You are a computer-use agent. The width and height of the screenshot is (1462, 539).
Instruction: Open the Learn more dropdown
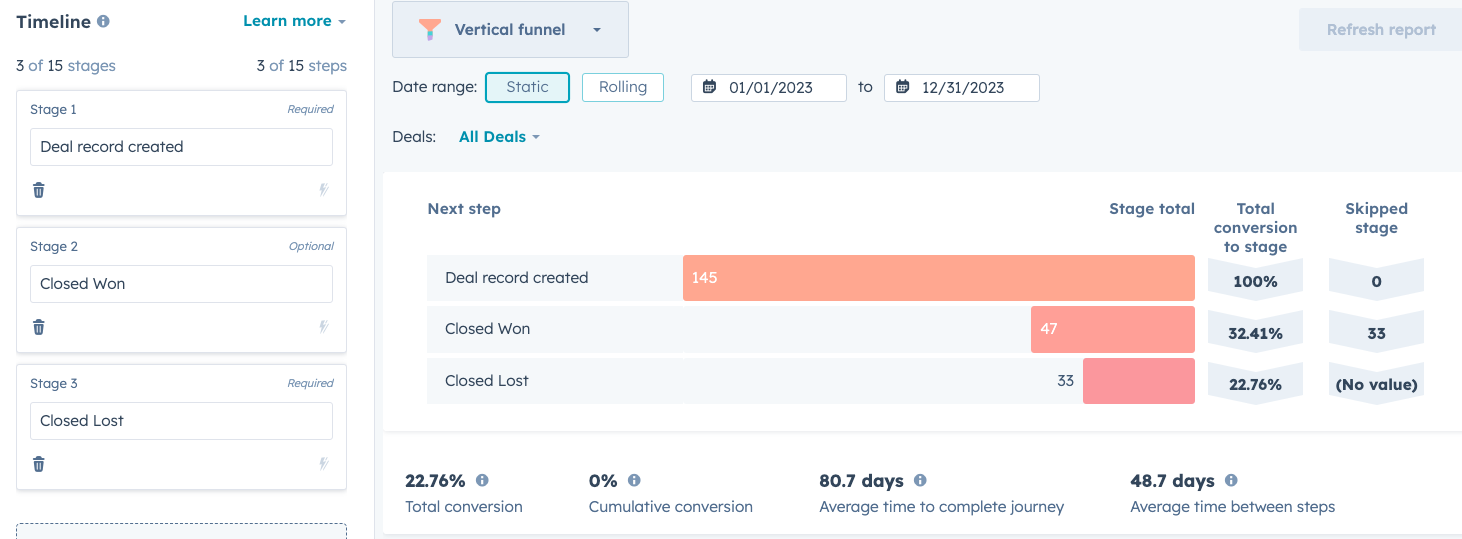pyautogui.click(x=295, y=21)
